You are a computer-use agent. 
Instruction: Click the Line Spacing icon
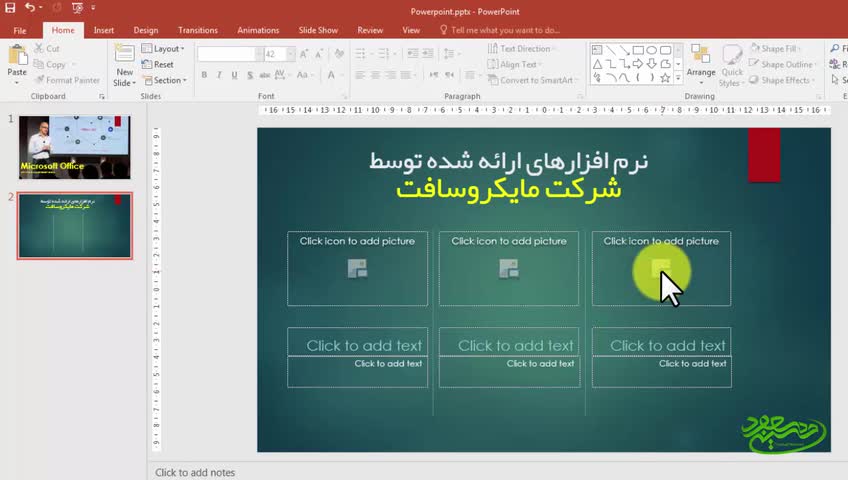449,54
